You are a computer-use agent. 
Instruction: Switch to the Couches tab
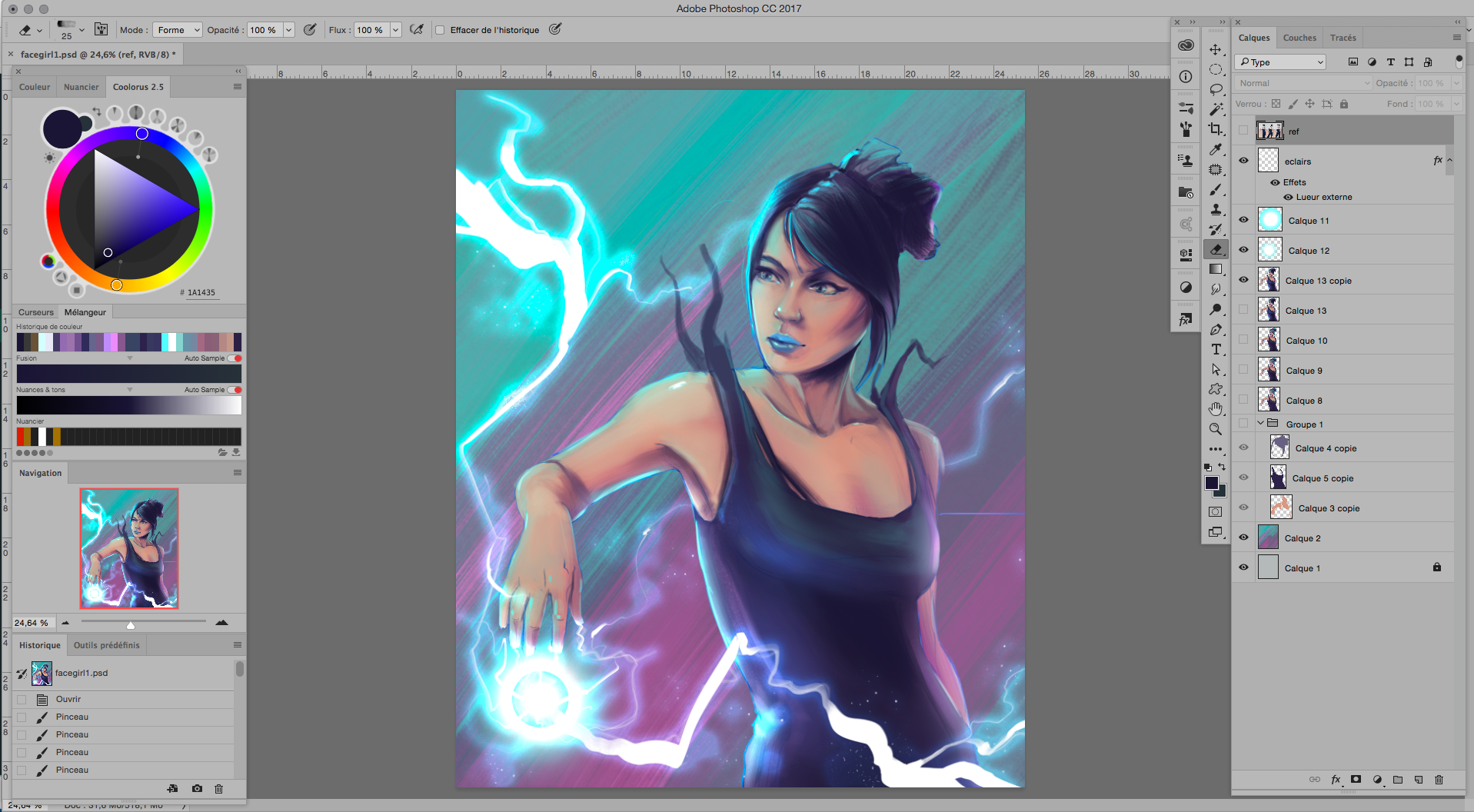pyautogui.click(x=1299, y=38)
